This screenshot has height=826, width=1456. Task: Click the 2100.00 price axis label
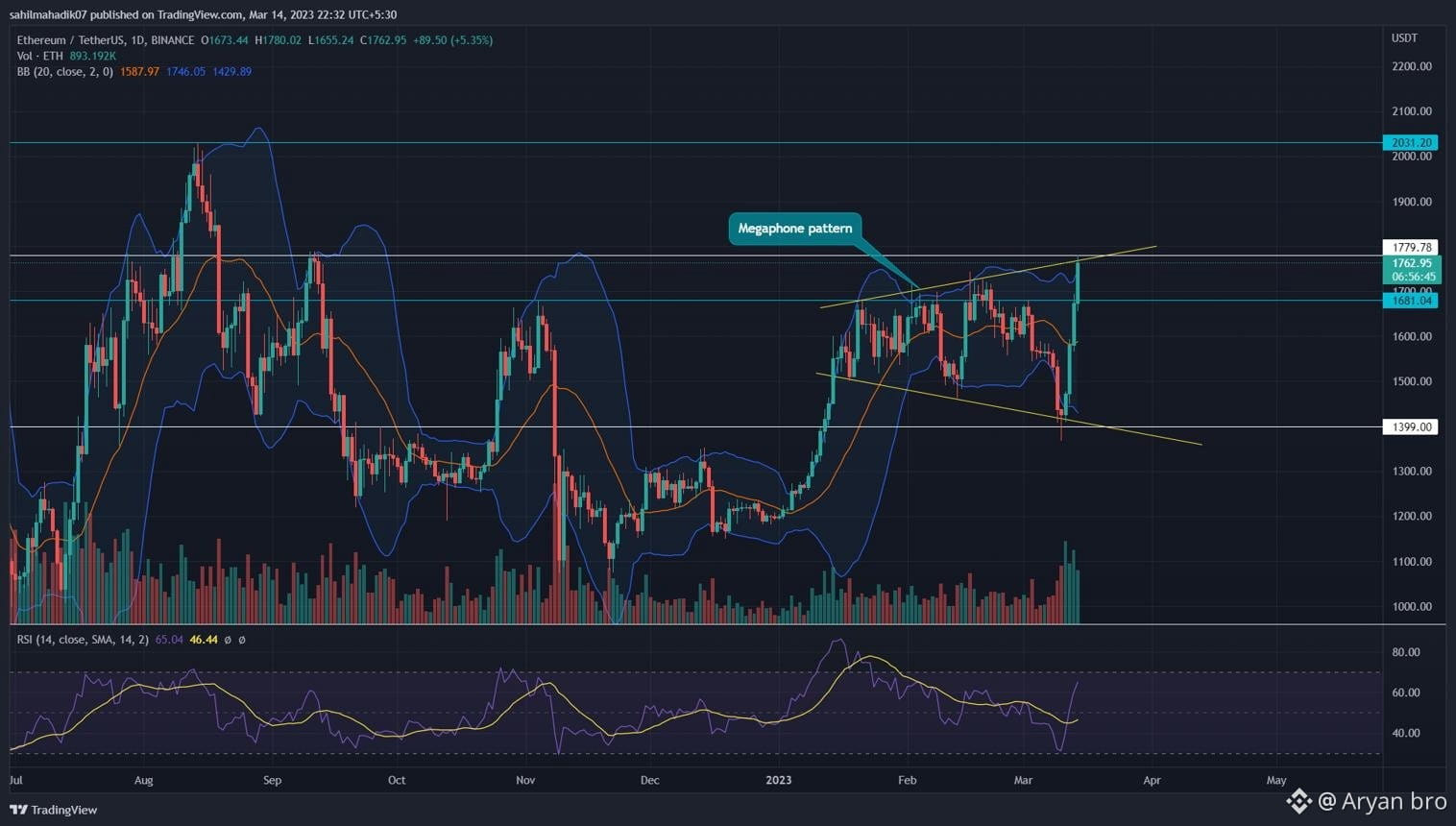(1411, 111)
